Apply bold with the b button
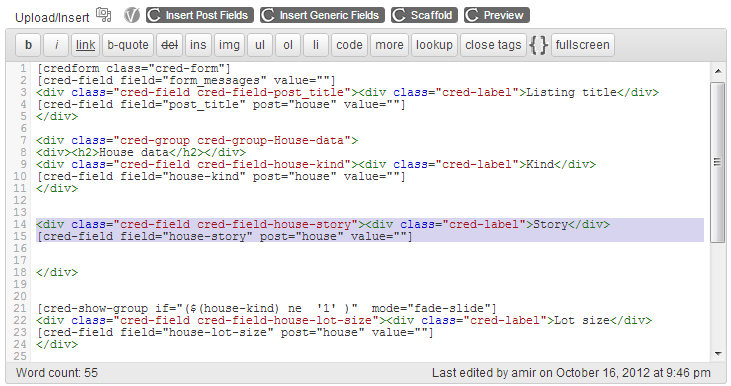731x386 pixels. (28, 45)
